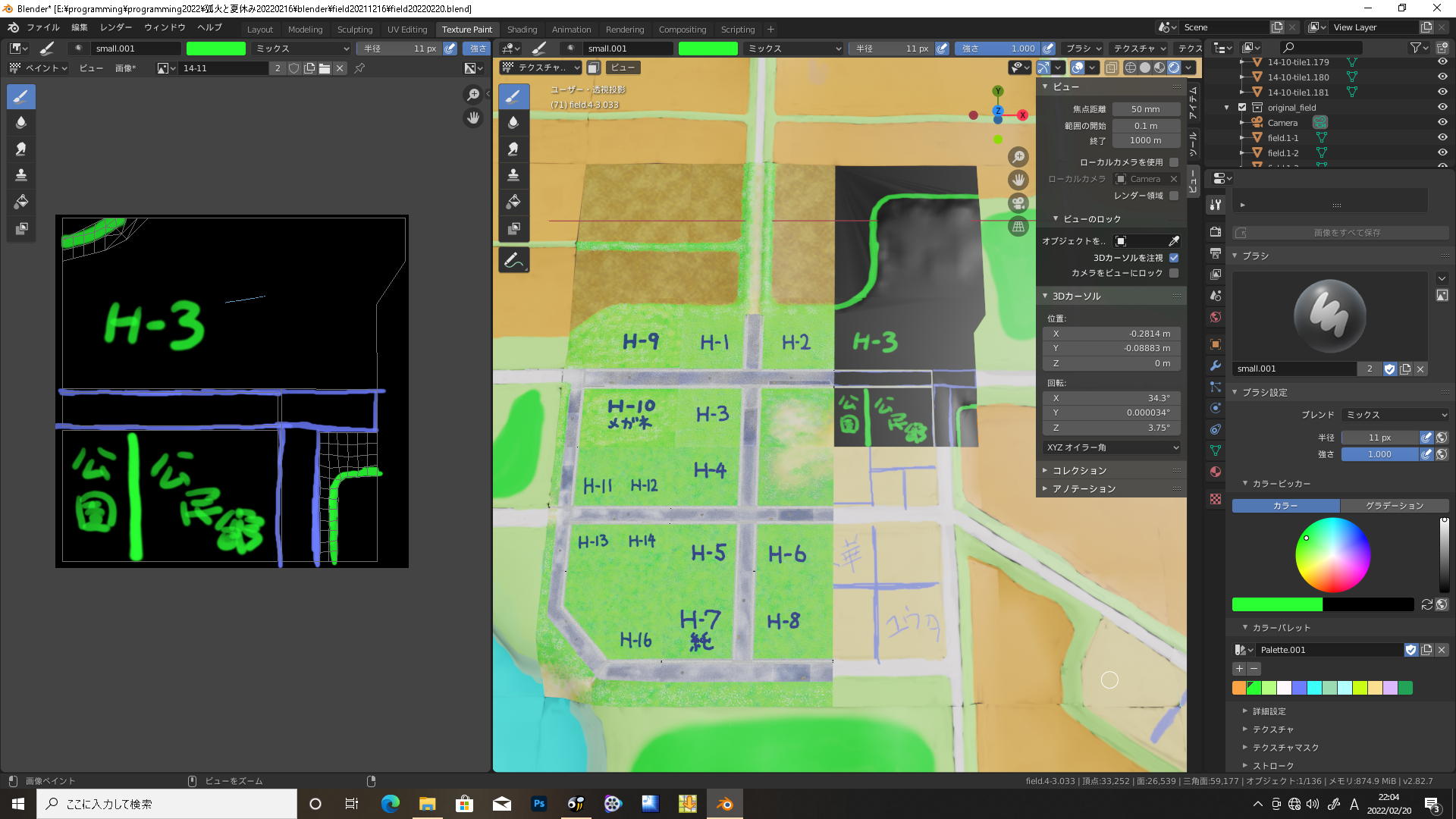The height and width of the screenshot is (819, 1456).
Task: Hide field.1-1 using its eye icon
Action: [x=1442, y=138]
